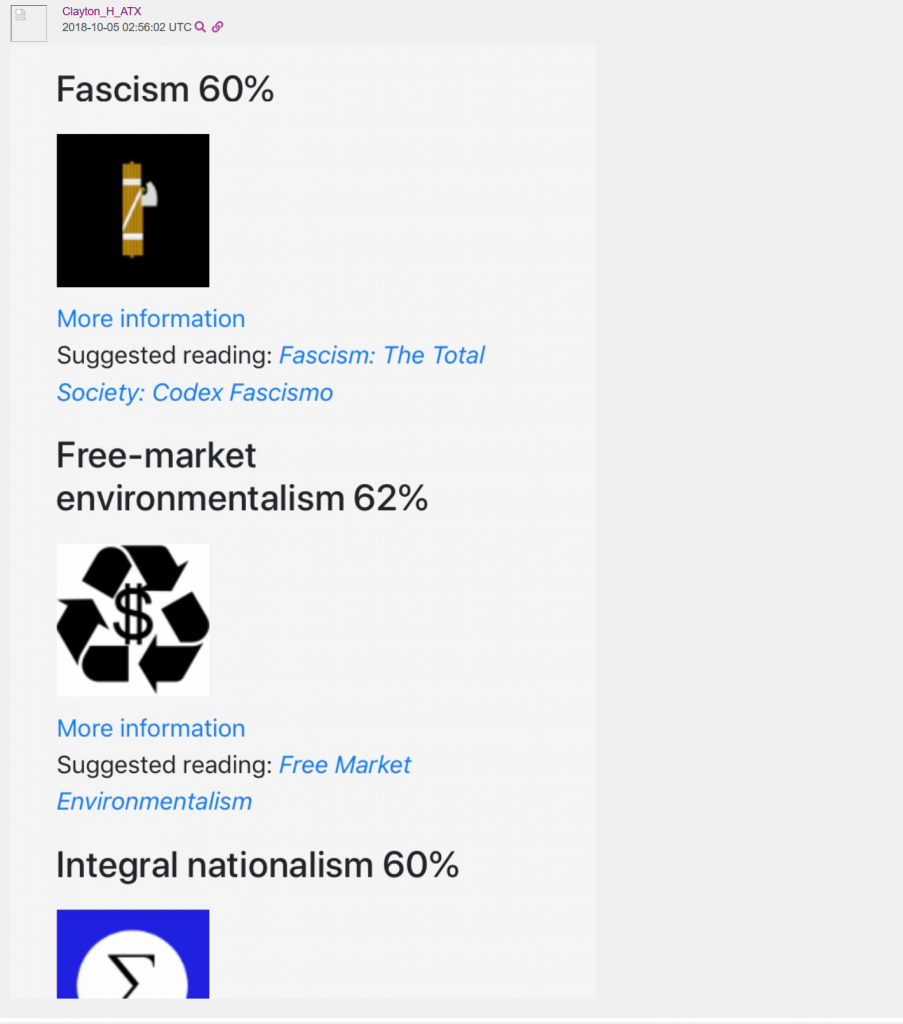
Task: Click the dollar sign inside recycling symbol
Action: coord(133,614)
